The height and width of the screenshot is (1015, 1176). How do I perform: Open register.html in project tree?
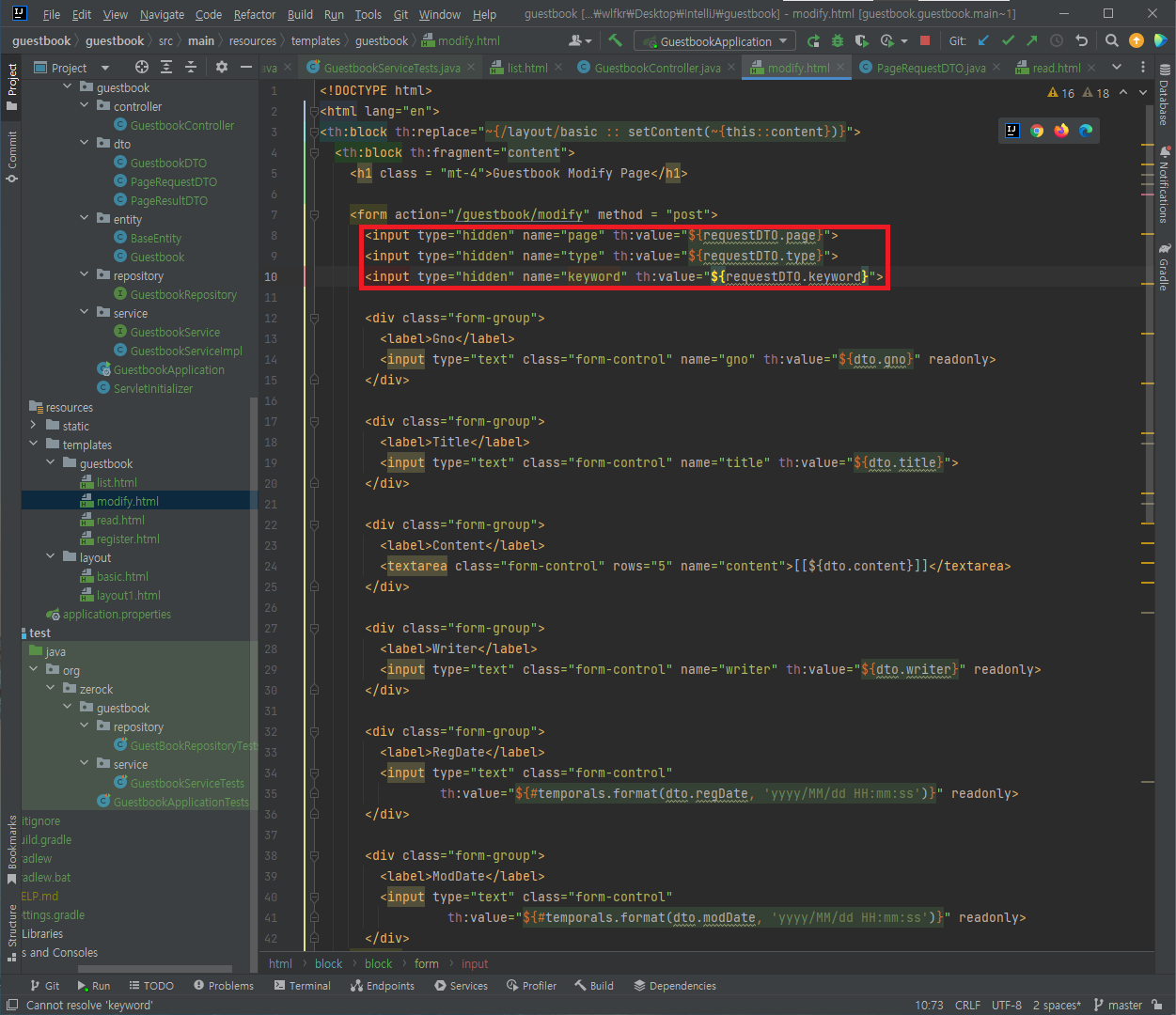pos(128,539)
